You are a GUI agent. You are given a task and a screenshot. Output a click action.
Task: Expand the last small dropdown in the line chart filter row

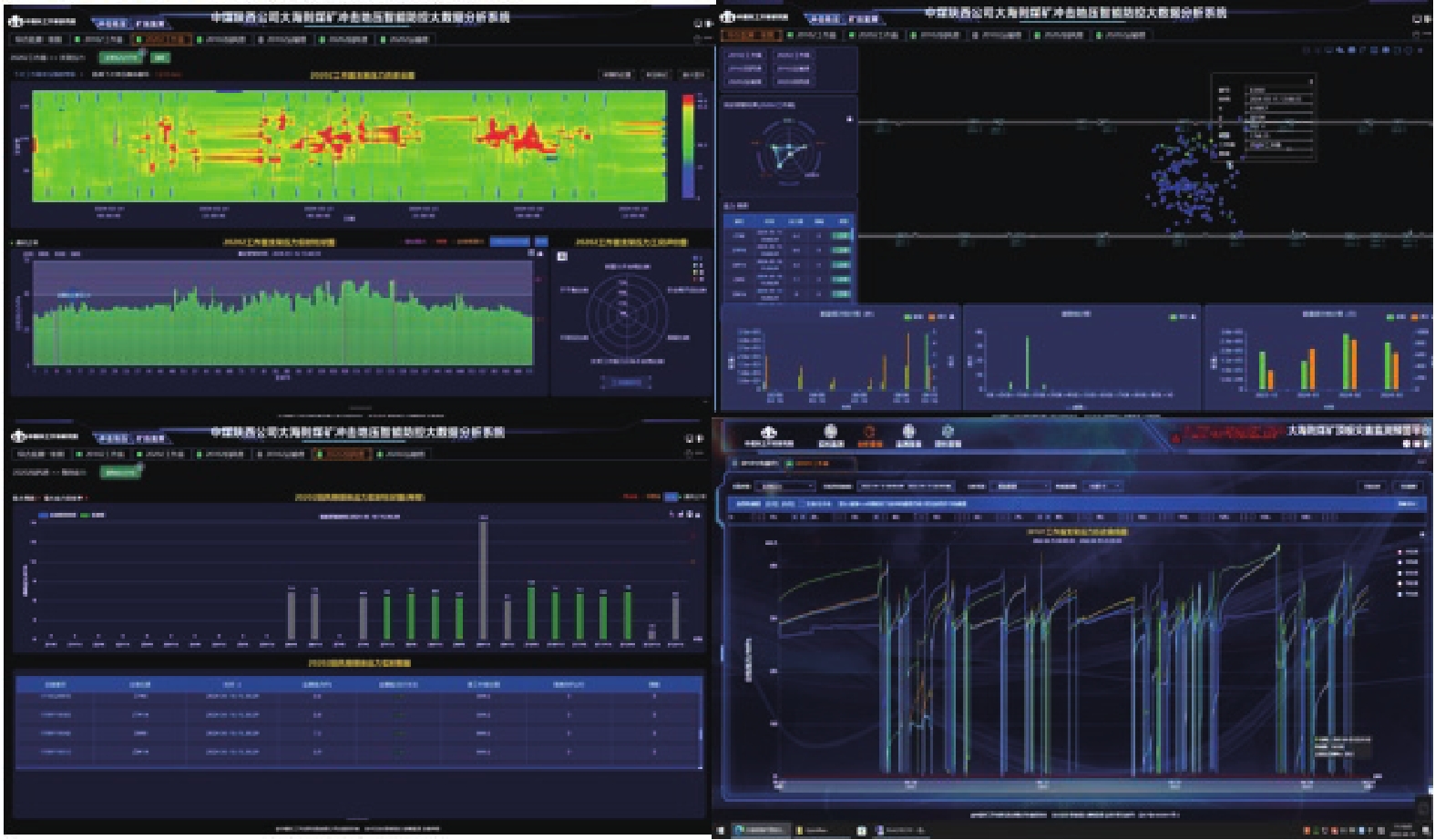[1103, 487]
